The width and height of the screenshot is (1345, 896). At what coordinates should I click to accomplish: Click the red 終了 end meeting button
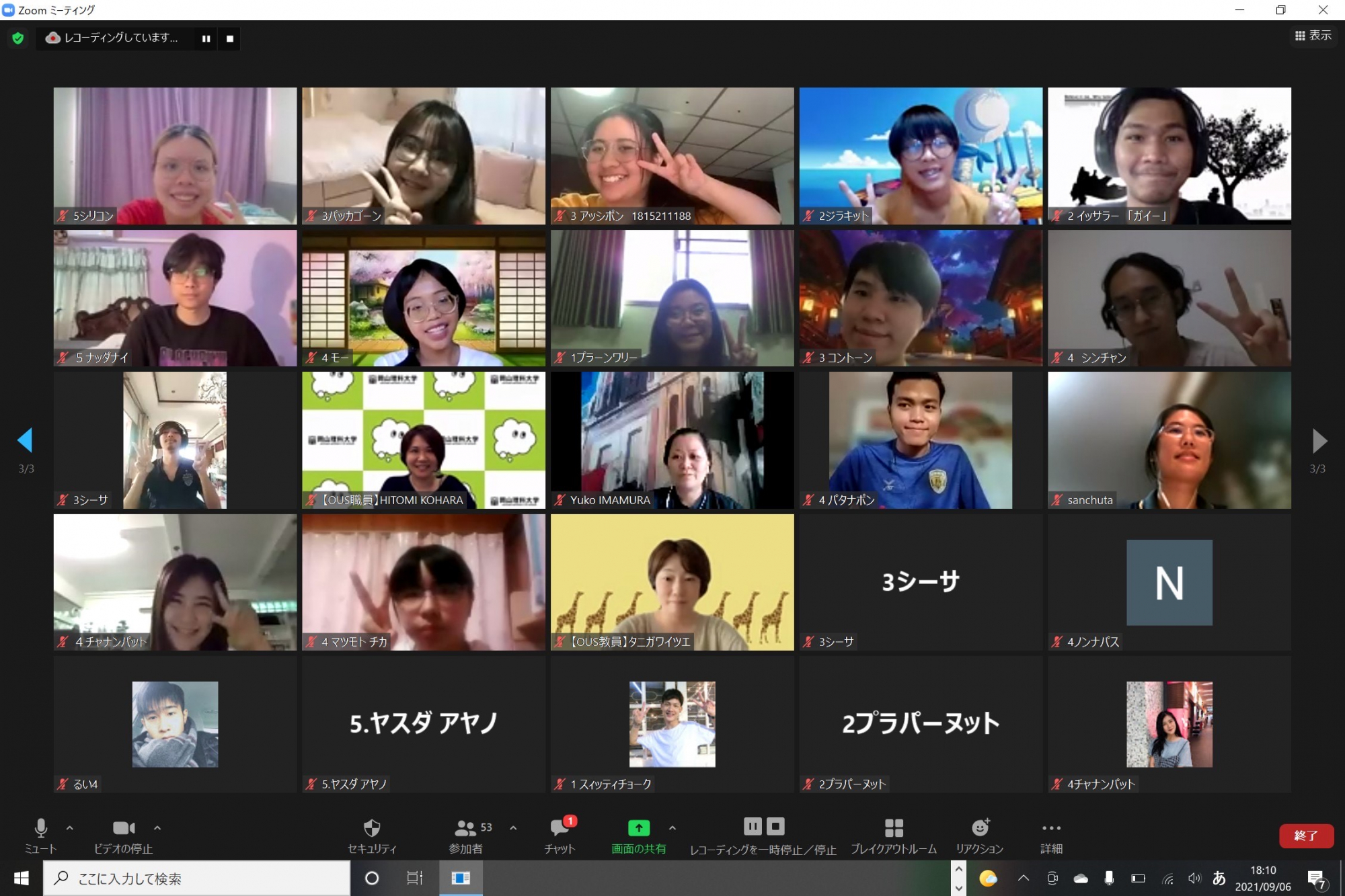point(1306,836)
